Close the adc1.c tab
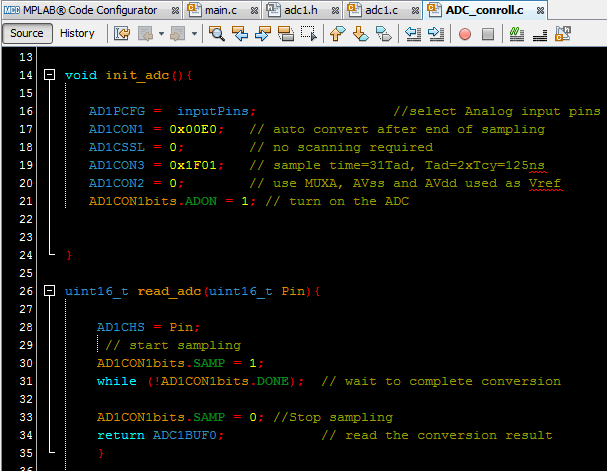 pyautogui.click(x=415, y=11)
